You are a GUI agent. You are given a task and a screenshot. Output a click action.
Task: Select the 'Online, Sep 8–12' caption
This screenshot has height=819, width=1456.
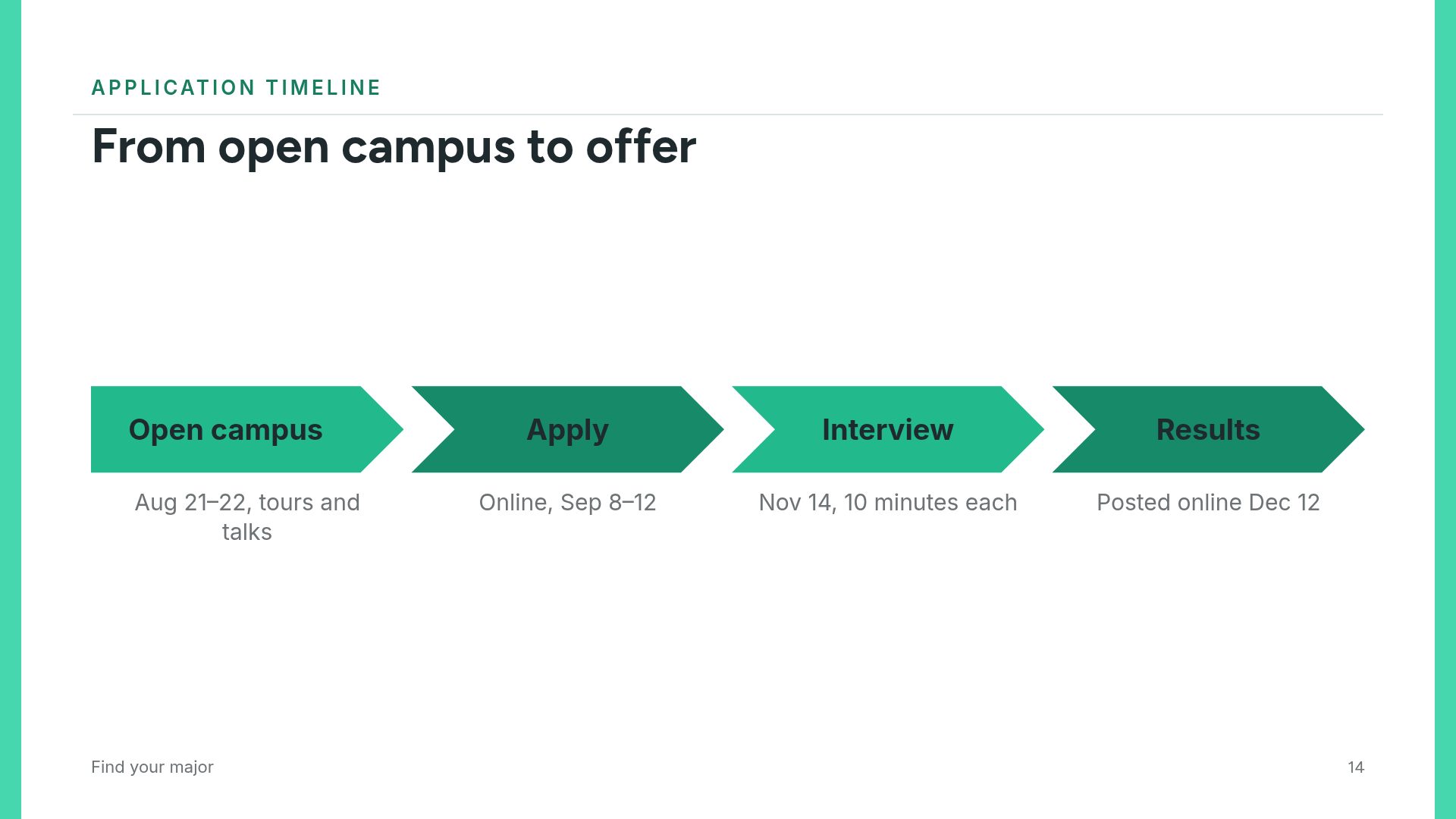point(567,503)
